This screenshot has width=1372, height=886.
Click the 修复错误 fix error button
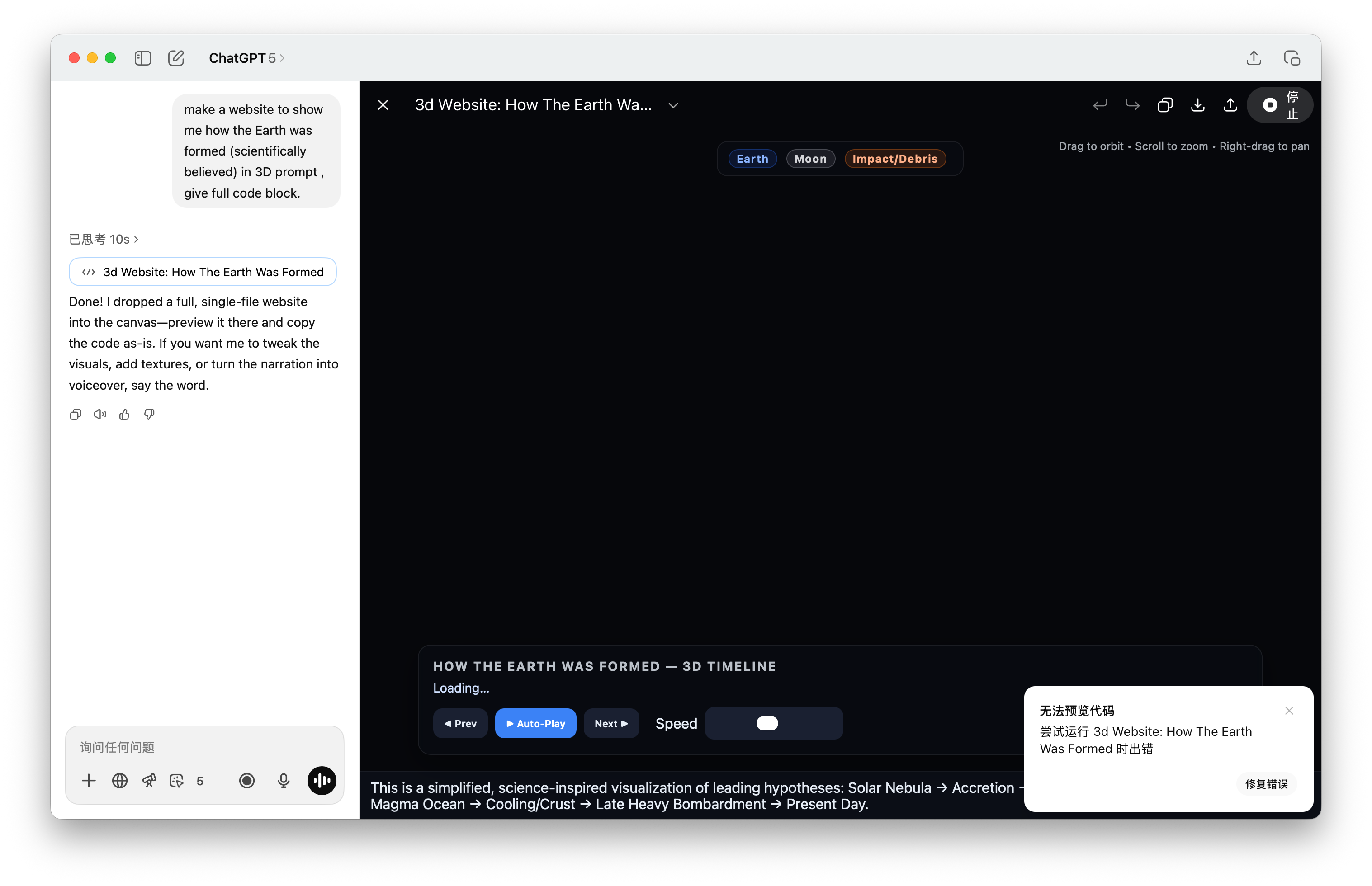1266,784
